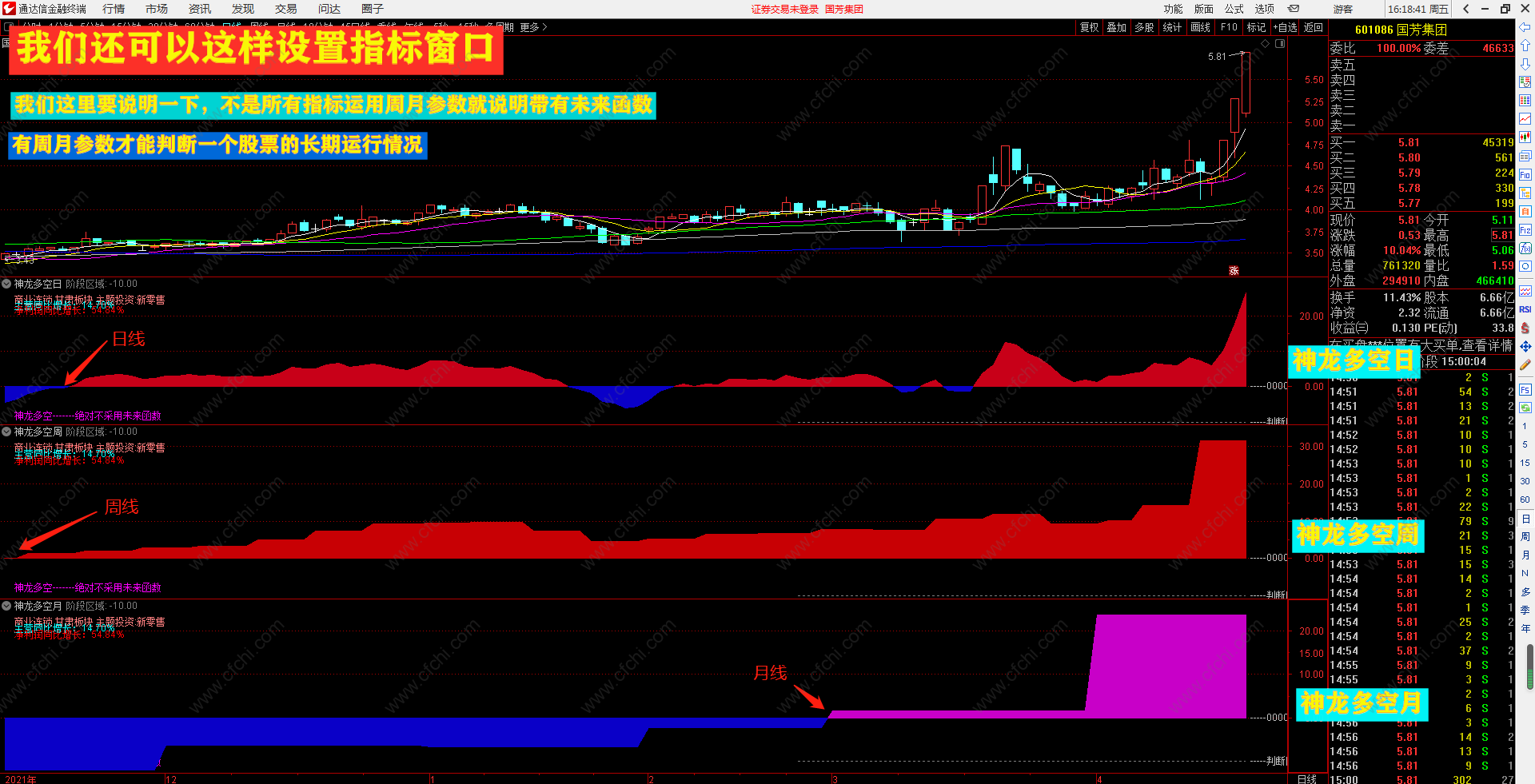
Task: Click the 标记 toolbar button
Action: (1256, 27)
